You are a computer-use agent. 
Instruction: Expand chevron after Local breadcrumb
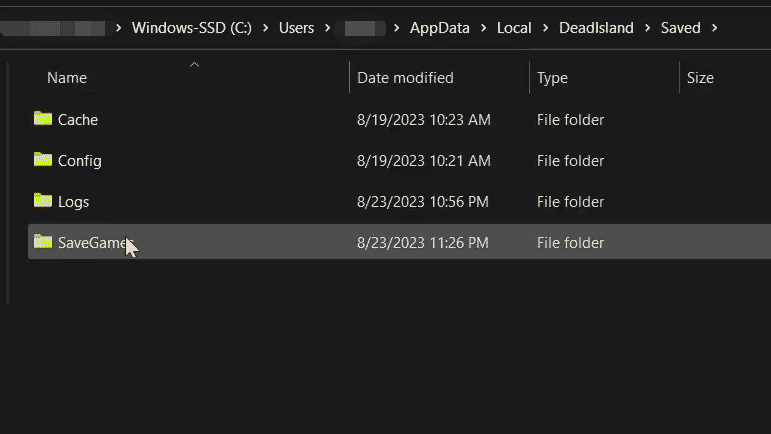coord(545,28)
